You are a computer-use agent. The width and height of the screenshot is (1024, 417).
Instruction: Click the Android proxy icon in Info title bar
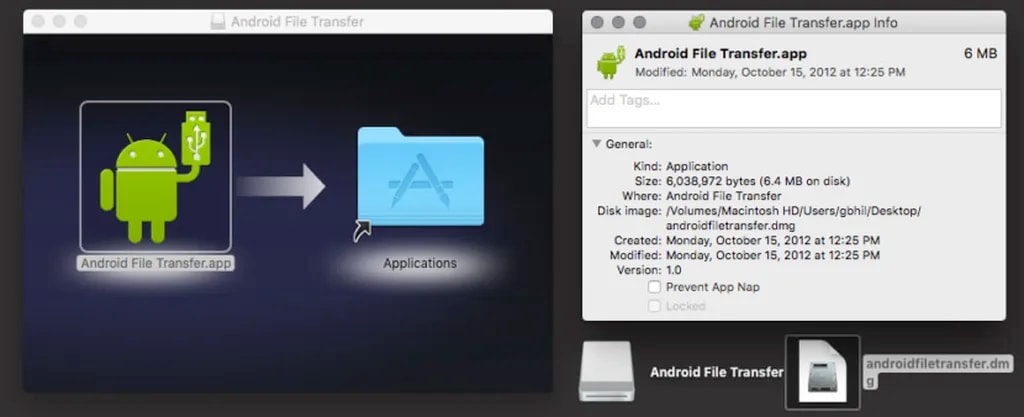click(697, 23)
